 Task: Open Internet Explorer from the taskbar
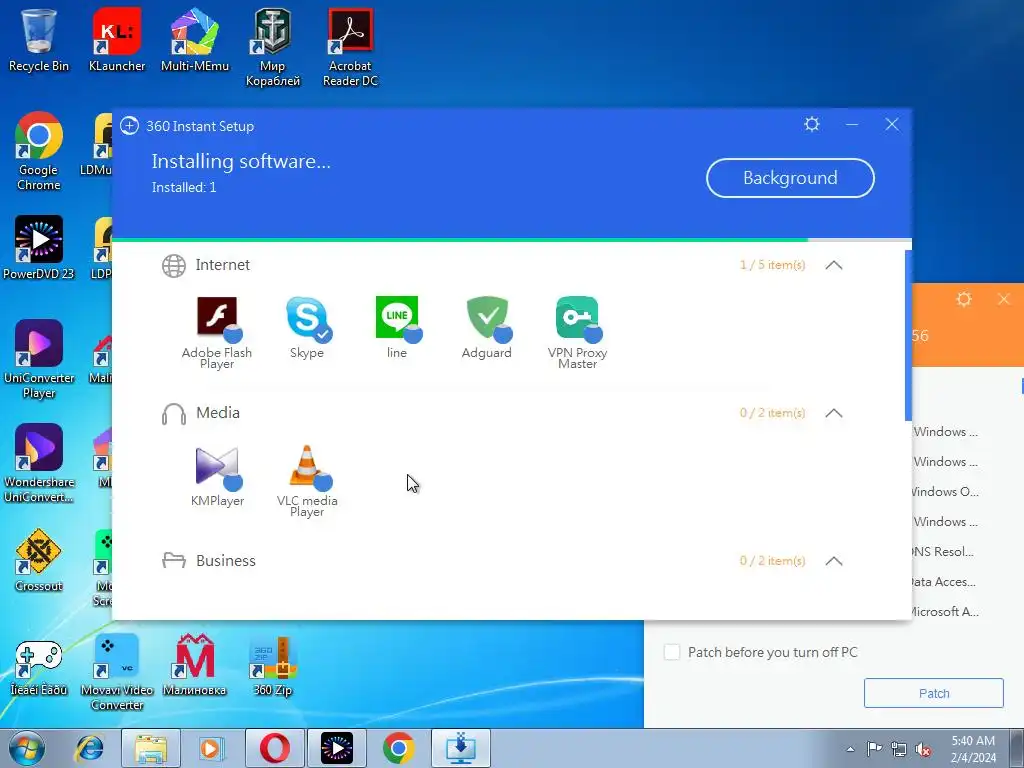[x=89, y=748]
